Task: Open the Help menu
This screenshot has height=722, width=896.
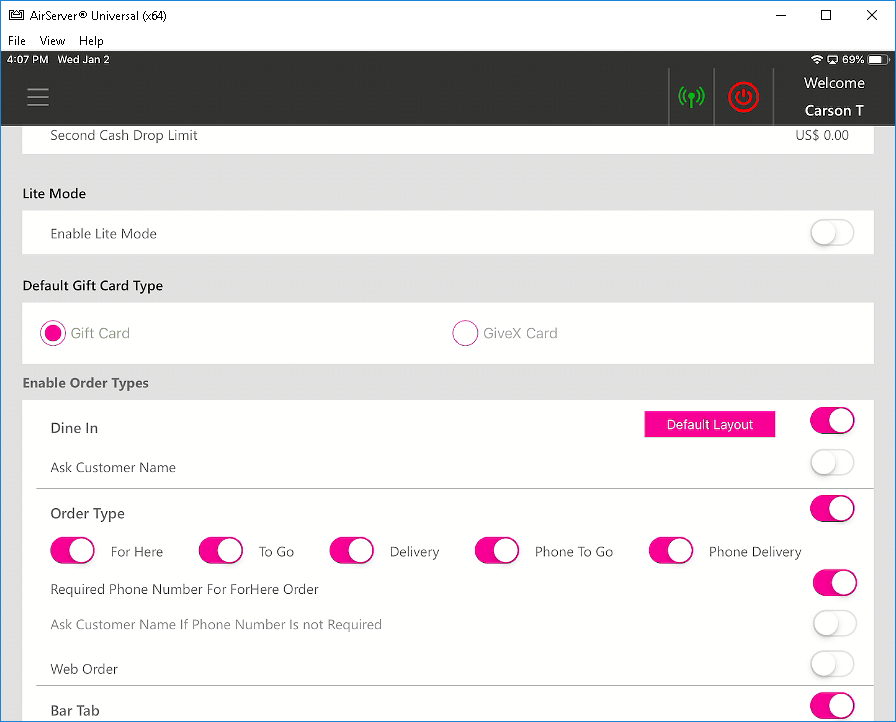Action: coord(91,41)
